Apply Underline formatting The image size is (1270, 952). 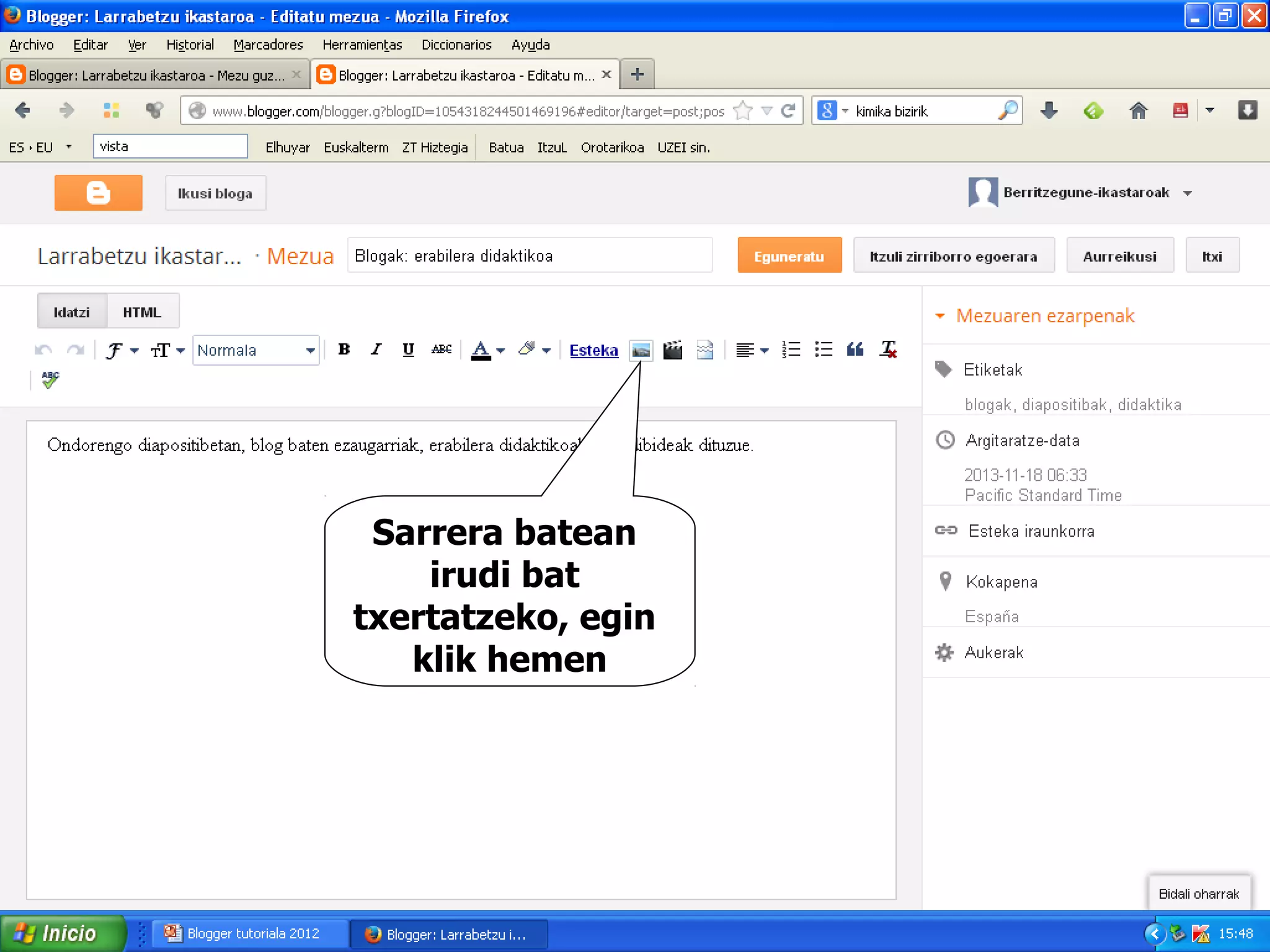408,350
